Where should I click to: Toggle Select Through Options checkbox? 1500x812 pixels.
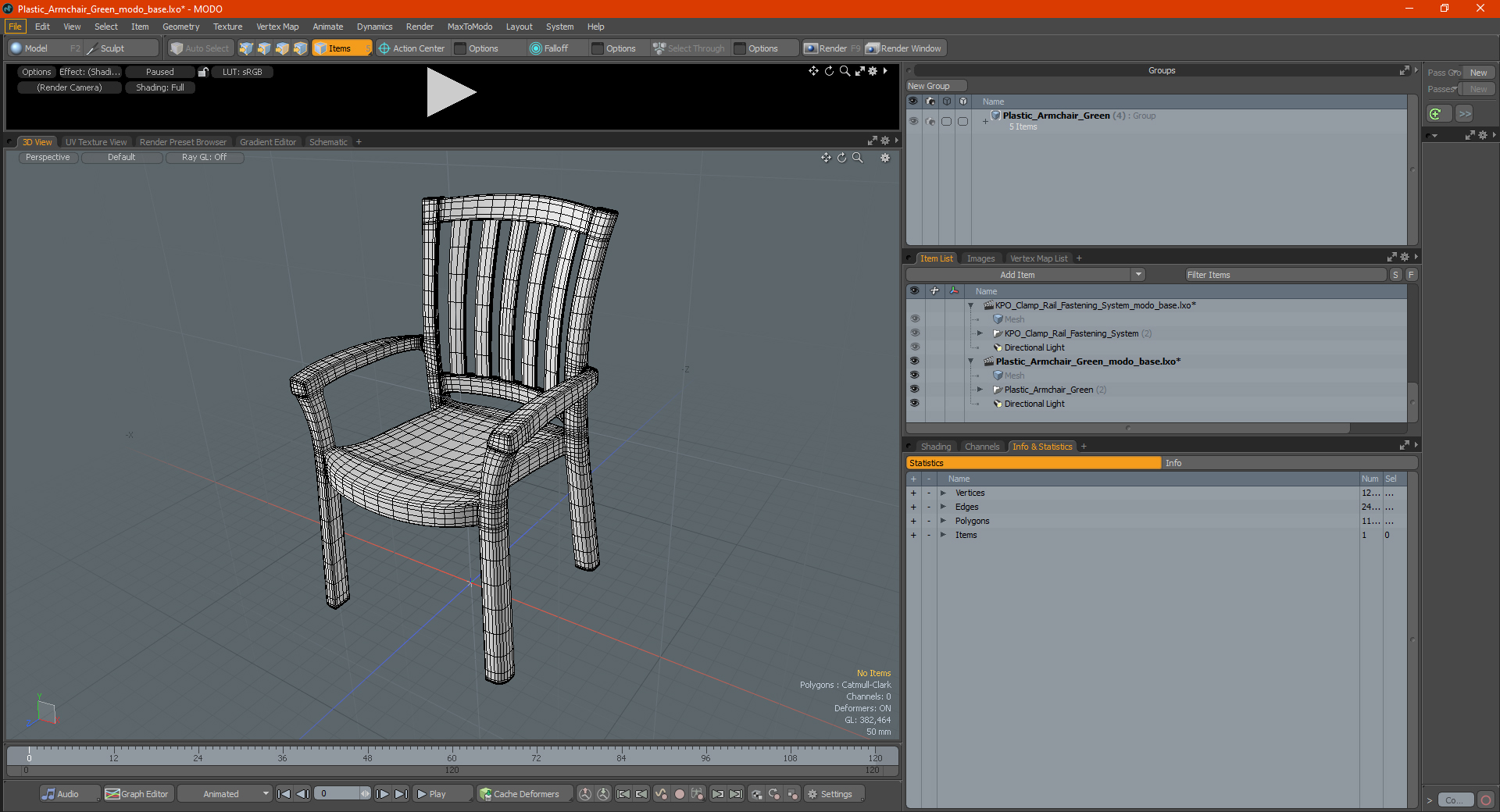tap(740, 48)
